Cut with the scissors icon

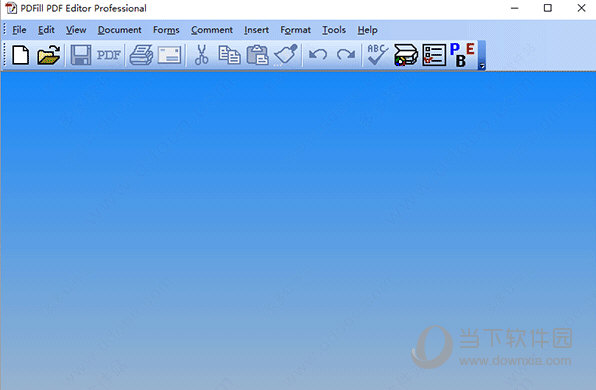click(201, 55)
